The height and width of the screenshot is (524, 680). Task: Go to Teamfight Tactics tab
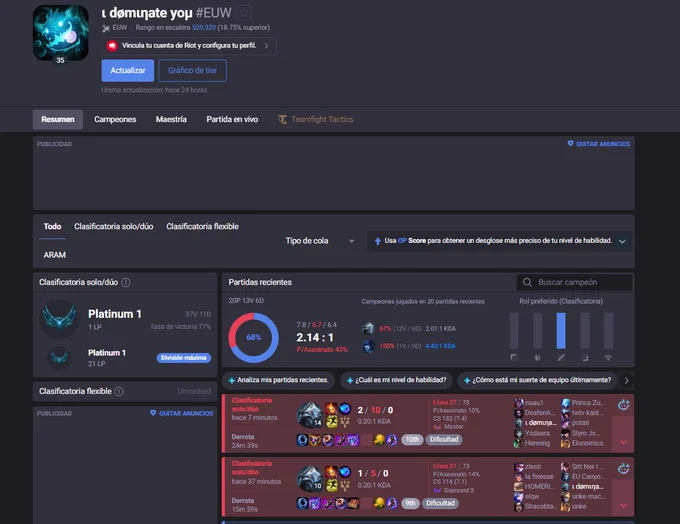pyautogui.click(x=316, y=119)
